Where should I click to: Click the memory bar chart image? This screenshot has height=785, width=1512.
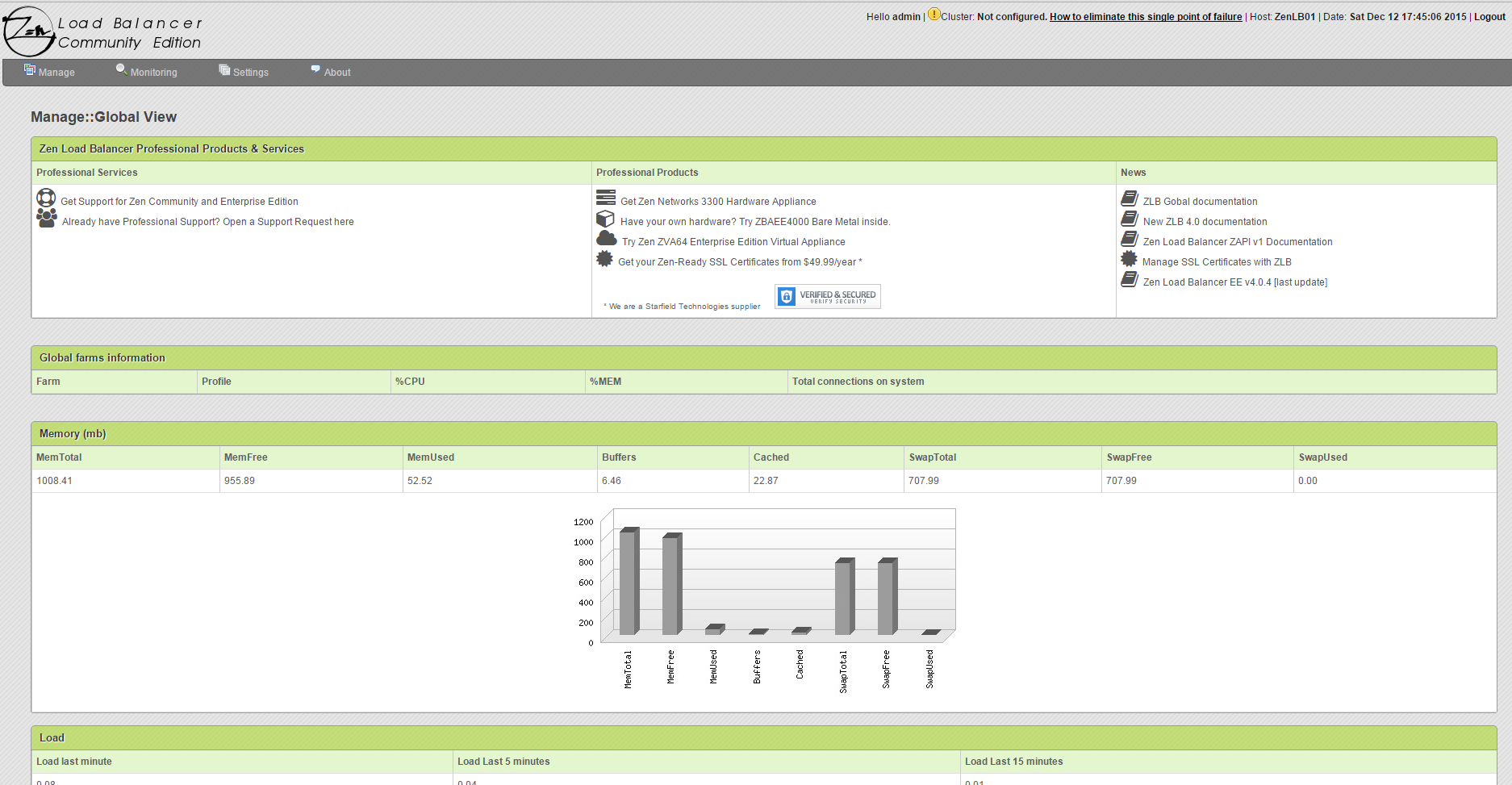point(764,600)
